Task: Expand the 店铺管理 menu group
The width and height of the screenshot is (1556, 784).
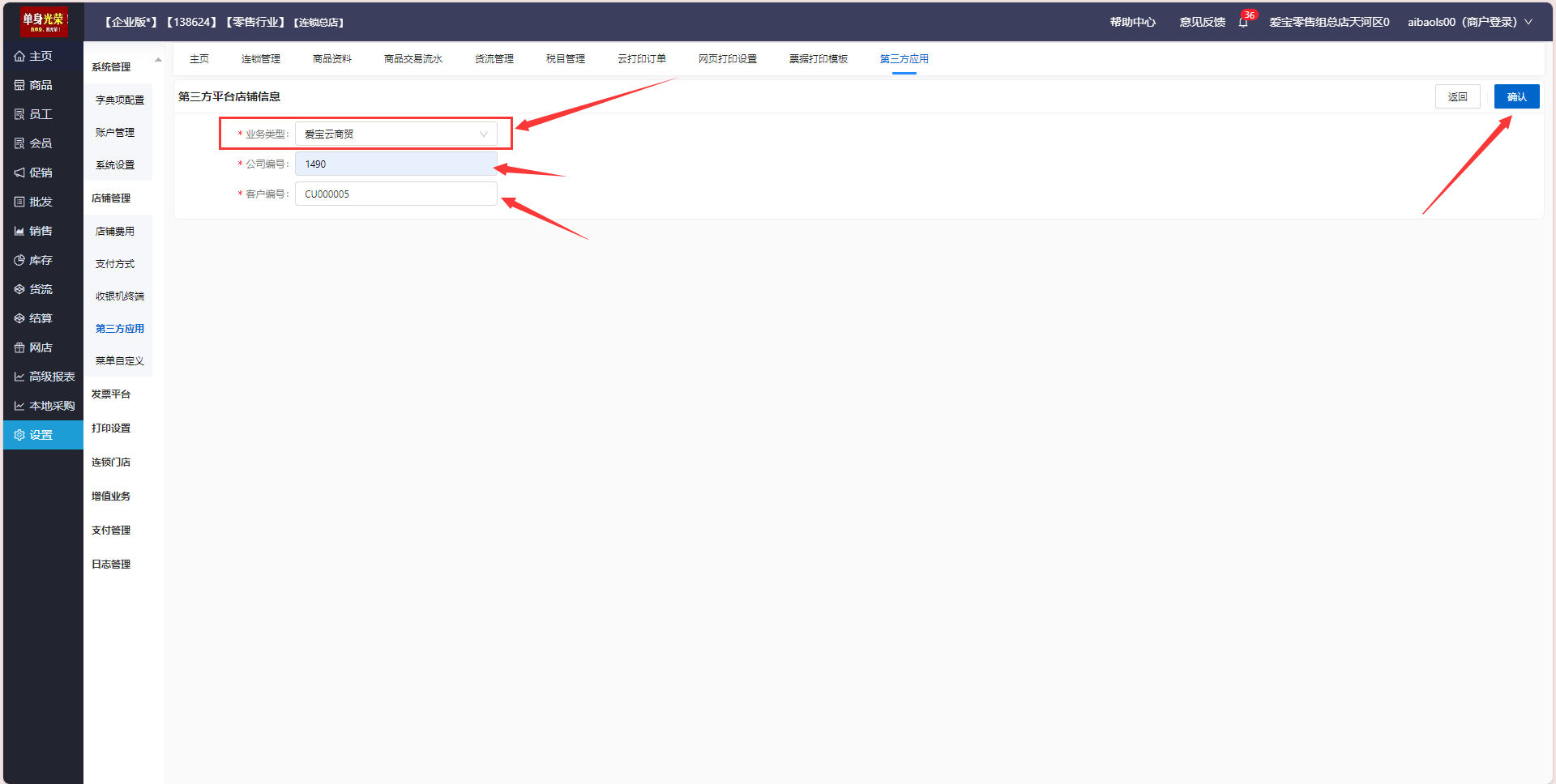Action: 111,198
